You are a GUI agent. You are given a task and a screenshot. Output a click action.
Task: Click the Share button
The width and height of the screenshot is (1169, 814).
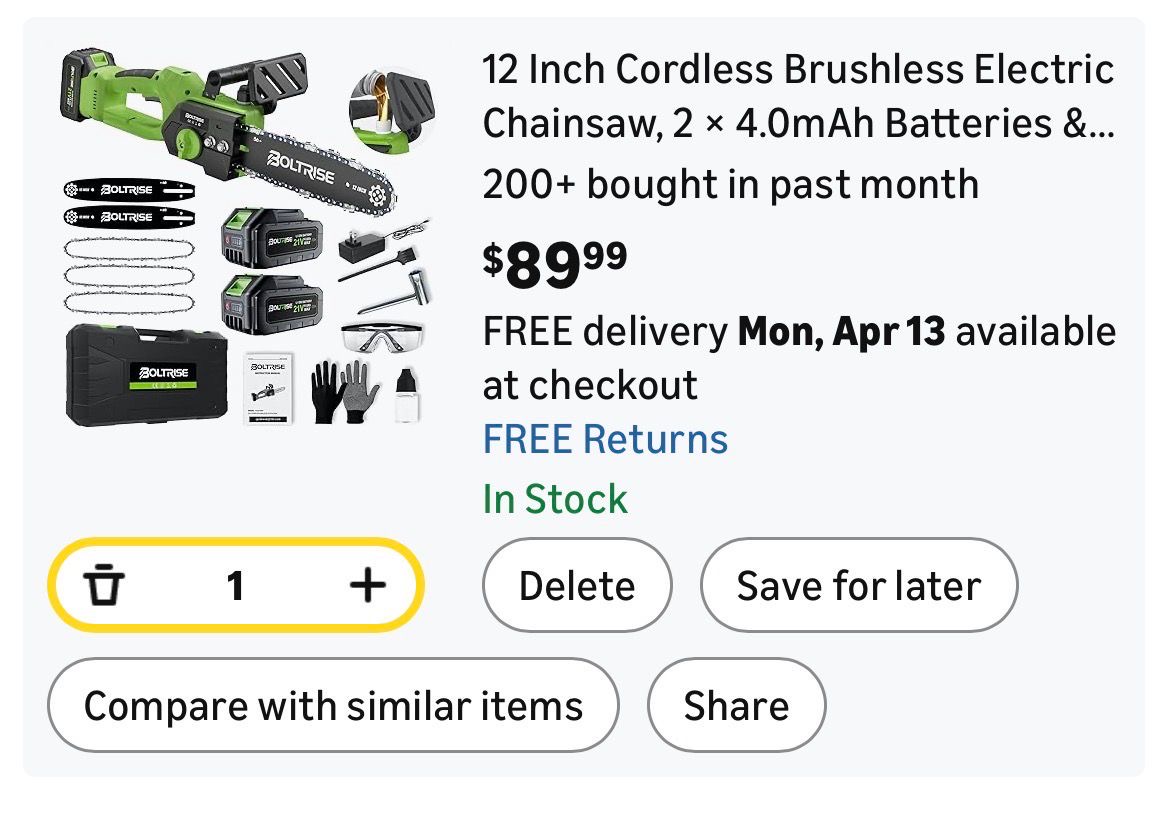click(736, 706)
